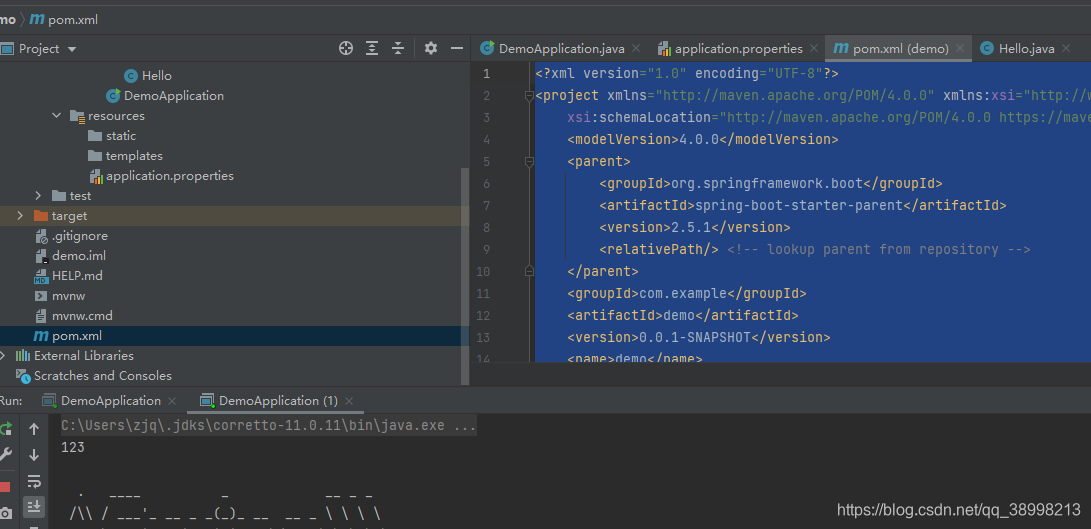Fold the project tag at line 2

tap(529, 96)
